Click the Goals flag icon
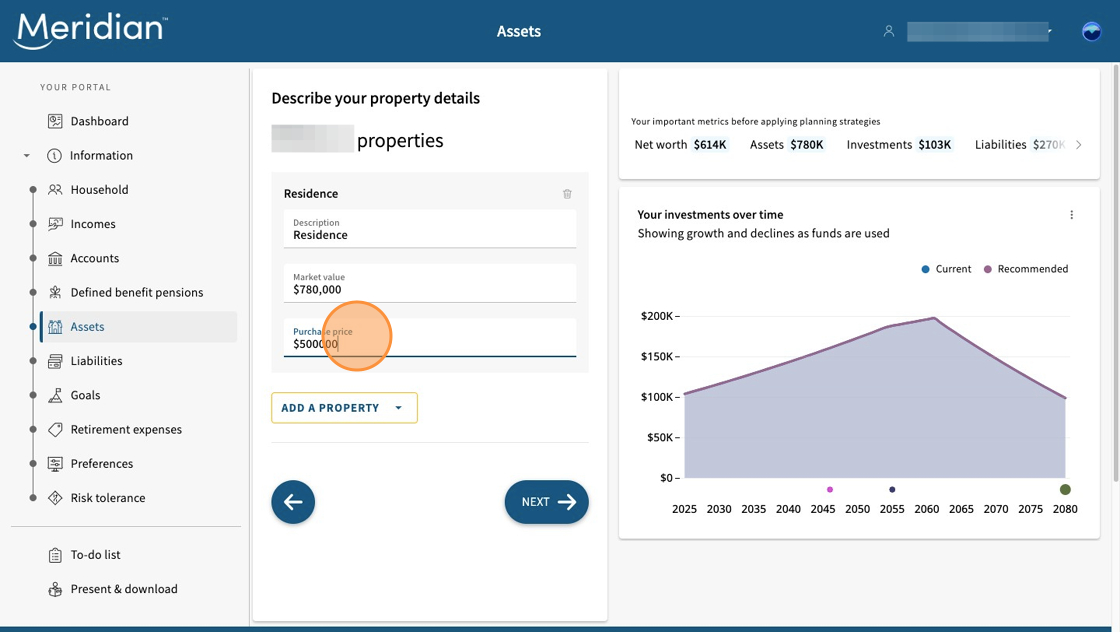The image size is (1120, 632). [55, 396]
